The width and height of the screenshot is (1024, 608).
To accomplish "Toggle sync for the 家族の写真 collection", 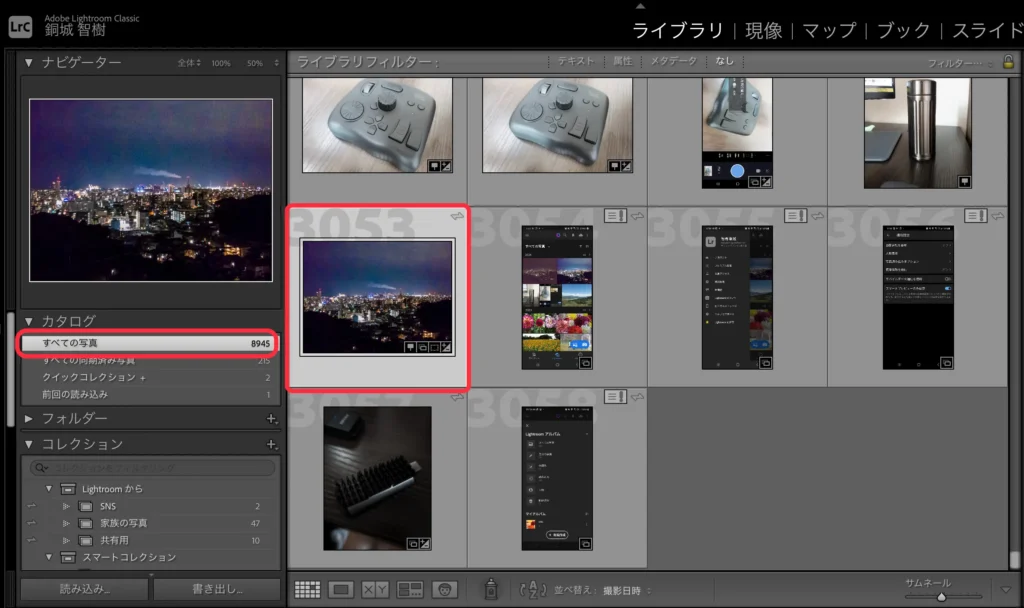I will (31, 523).
